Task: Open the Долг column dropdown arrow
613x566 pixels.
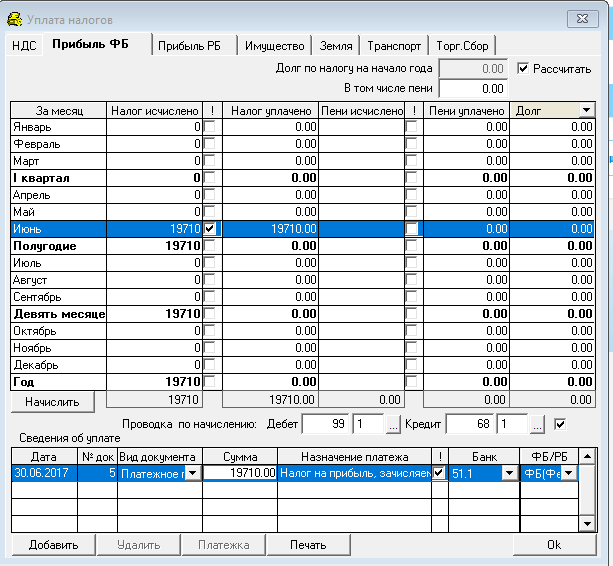Action: click(586, 111)
